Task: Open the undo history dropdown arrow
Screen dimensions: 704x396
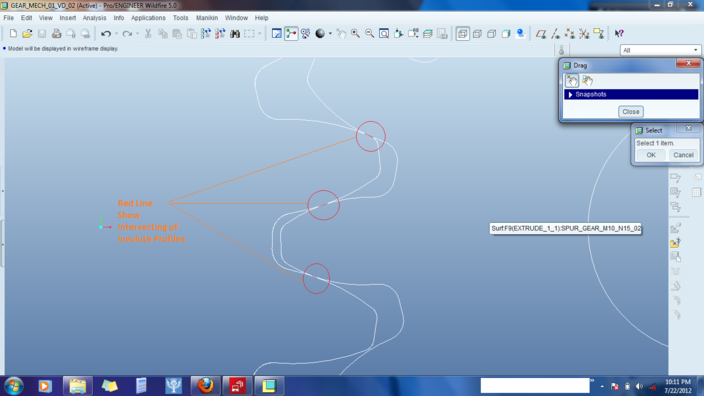Action: click(x=116, y=34)
